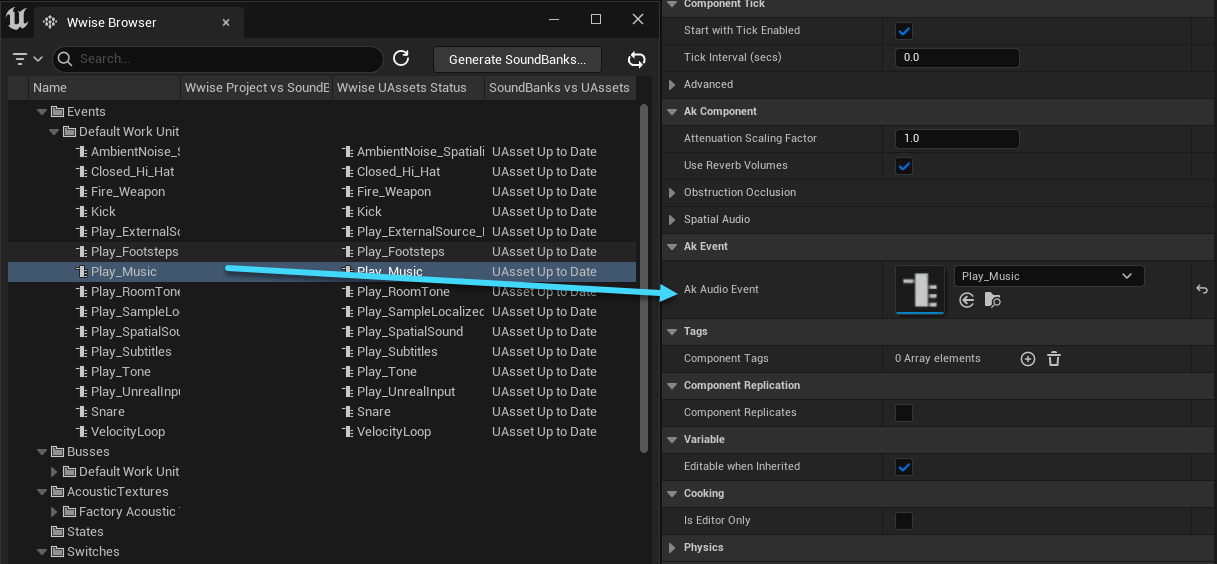Click the use-selected-asset arrow under Play_Music dropdown
The height and width of the screenshot is (564, 1217).
point(966,300)
